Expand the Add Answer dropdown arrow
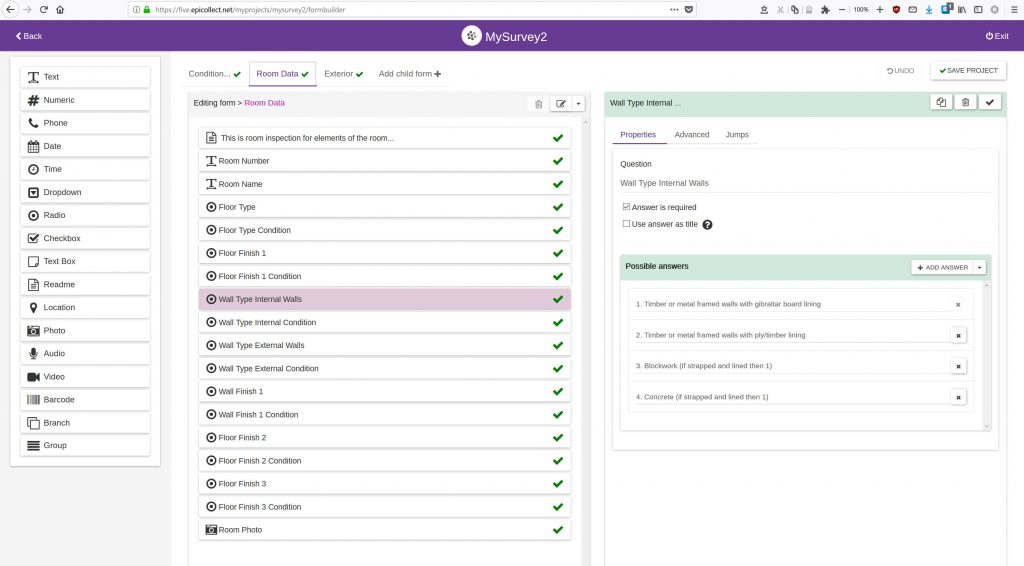The height and width of the screenshot is (566, 1024). pos(980,267)
